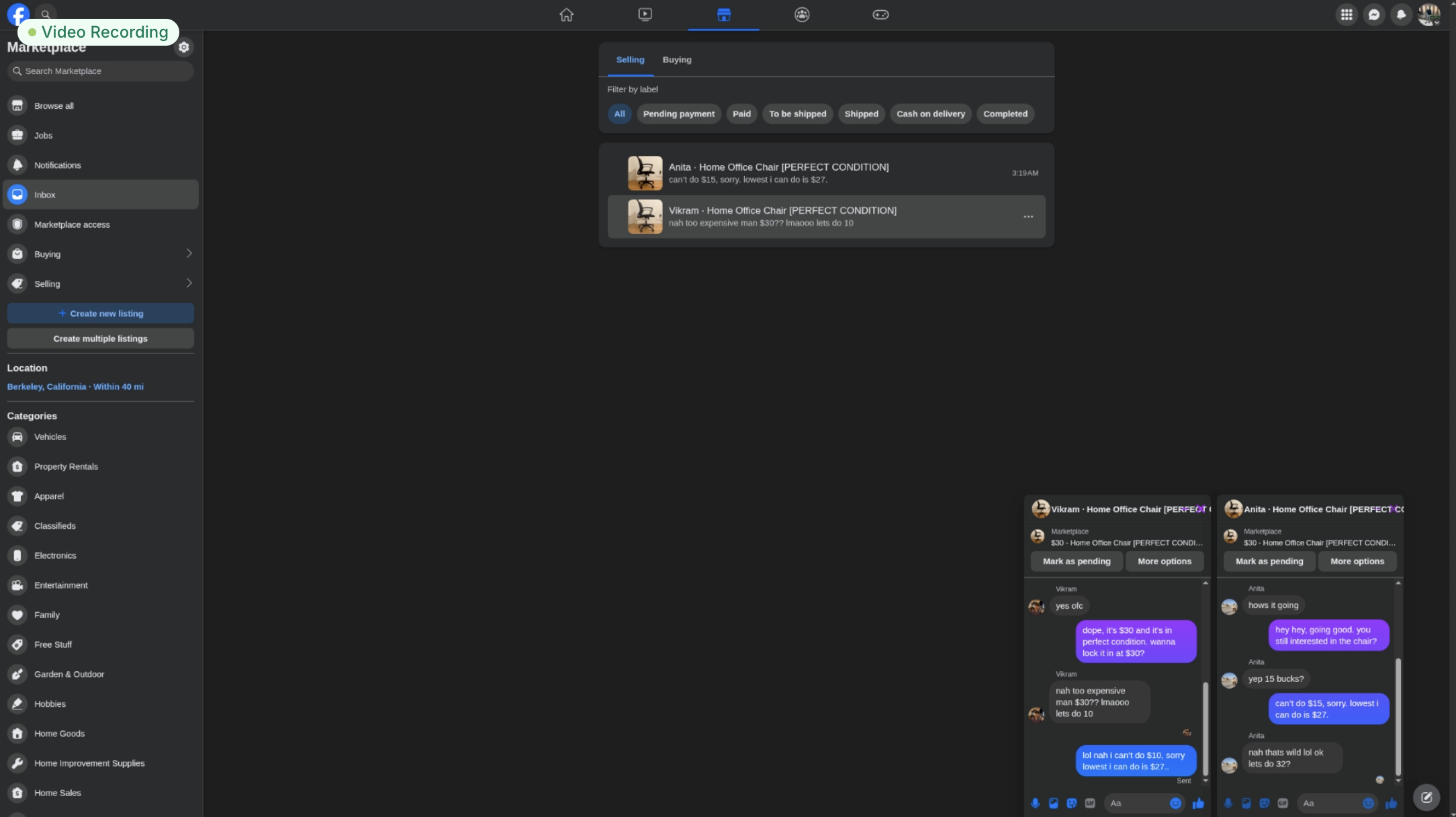Expand the Selling section in sidebar

189,283
